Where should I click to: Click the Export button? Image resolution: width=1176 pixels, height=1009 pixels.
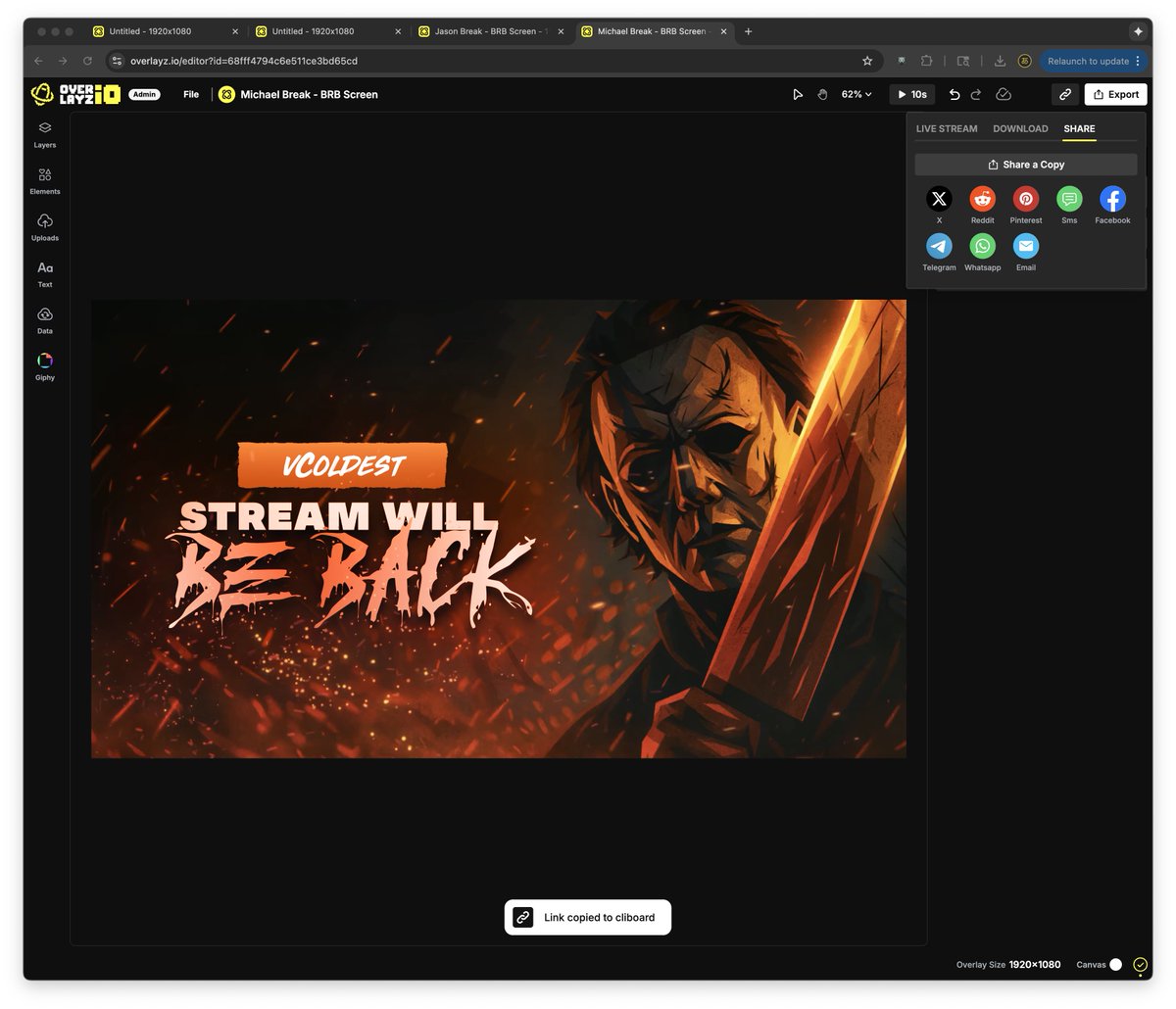tap(1116, 94)
